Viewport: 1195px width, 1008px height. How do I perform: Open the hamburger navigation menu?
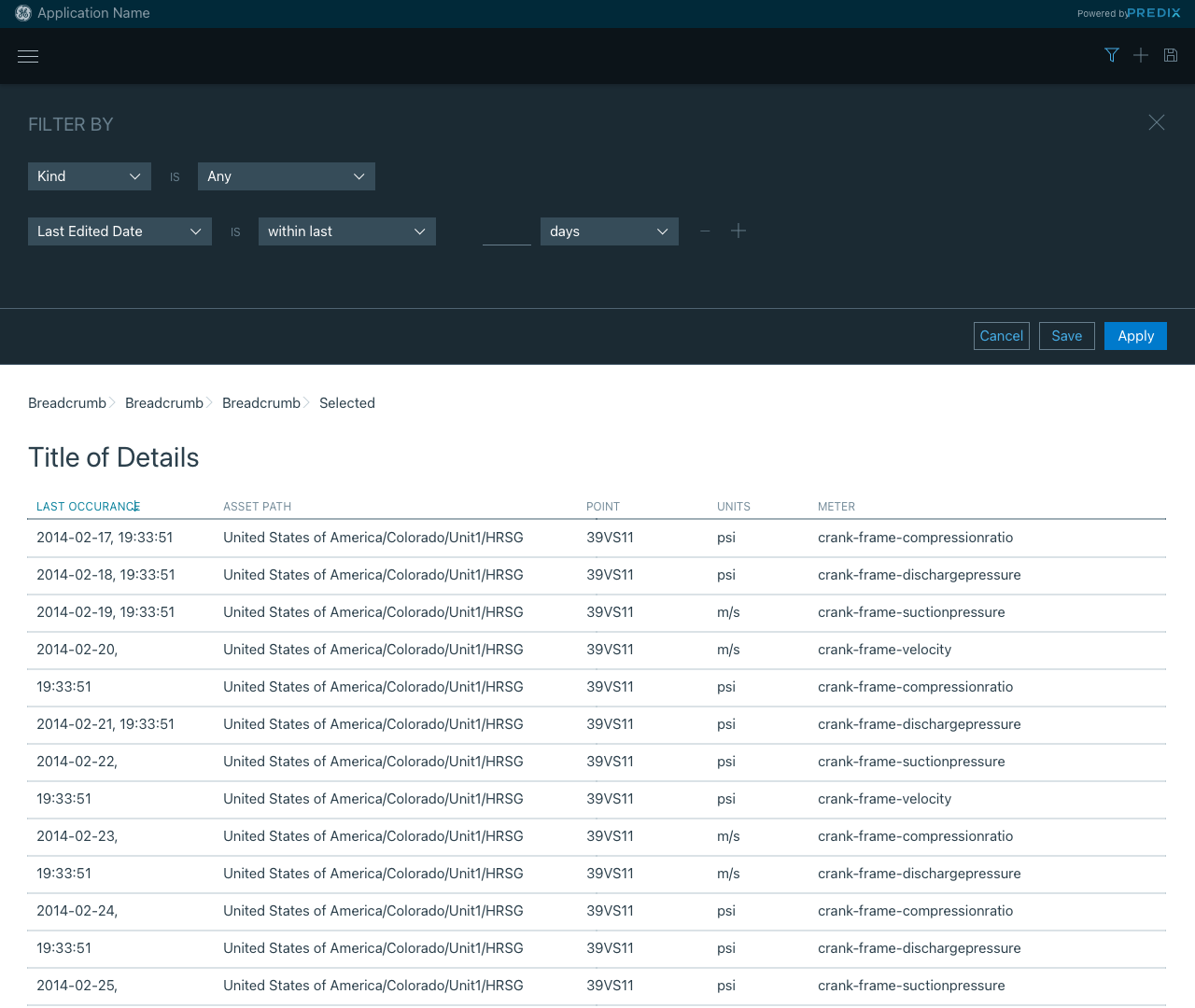(x=28, y=56)
